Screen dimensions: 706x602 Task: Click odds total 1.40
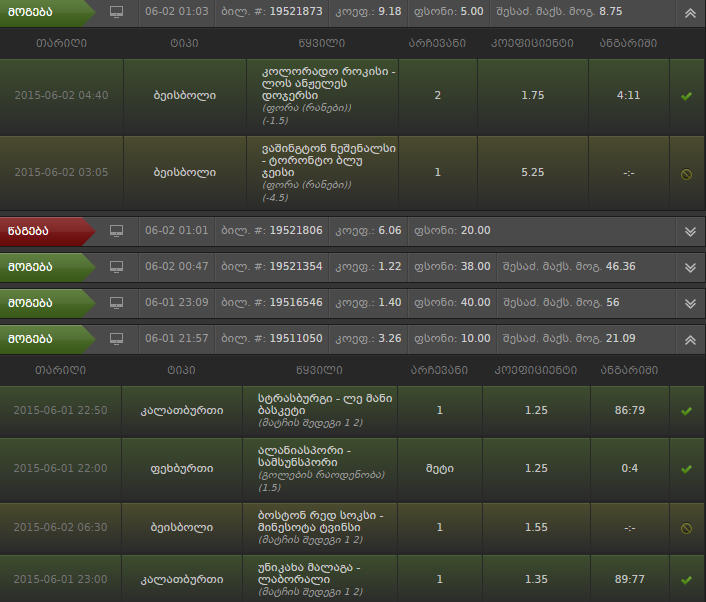(389, 303)
